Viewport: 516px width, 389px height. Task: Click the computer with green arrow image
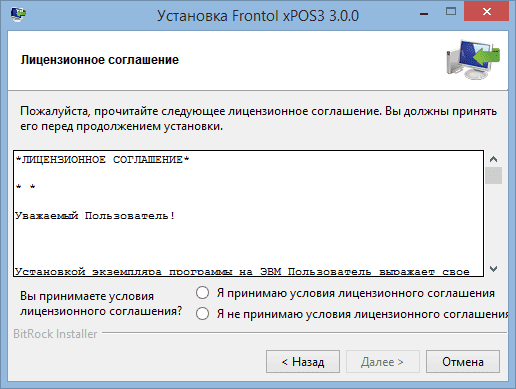click(x=473, y=60)
